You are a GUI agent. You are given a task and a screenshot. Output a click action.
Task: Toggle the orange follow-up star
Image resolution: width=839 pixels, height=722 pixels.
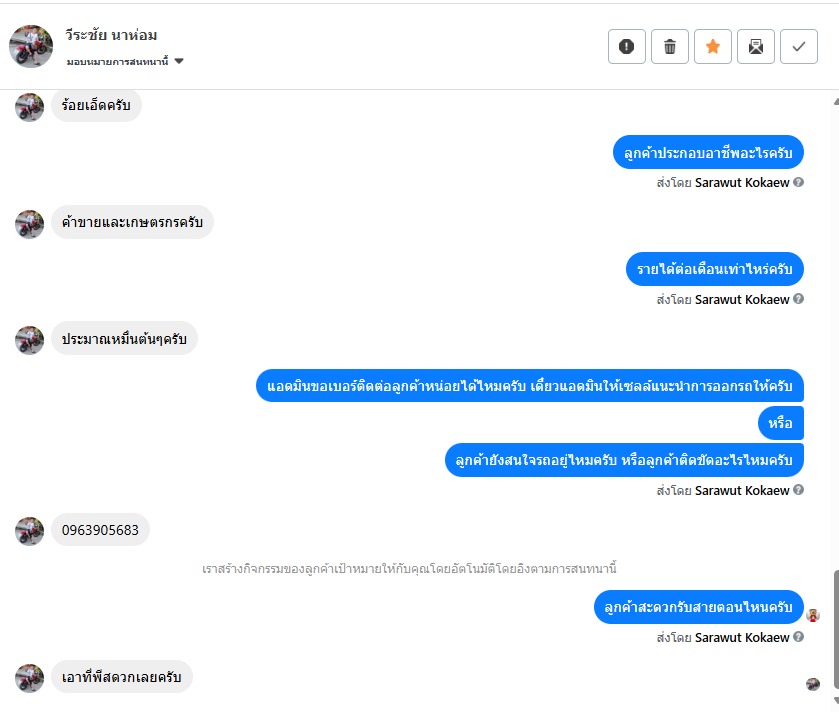coord(713,47)
